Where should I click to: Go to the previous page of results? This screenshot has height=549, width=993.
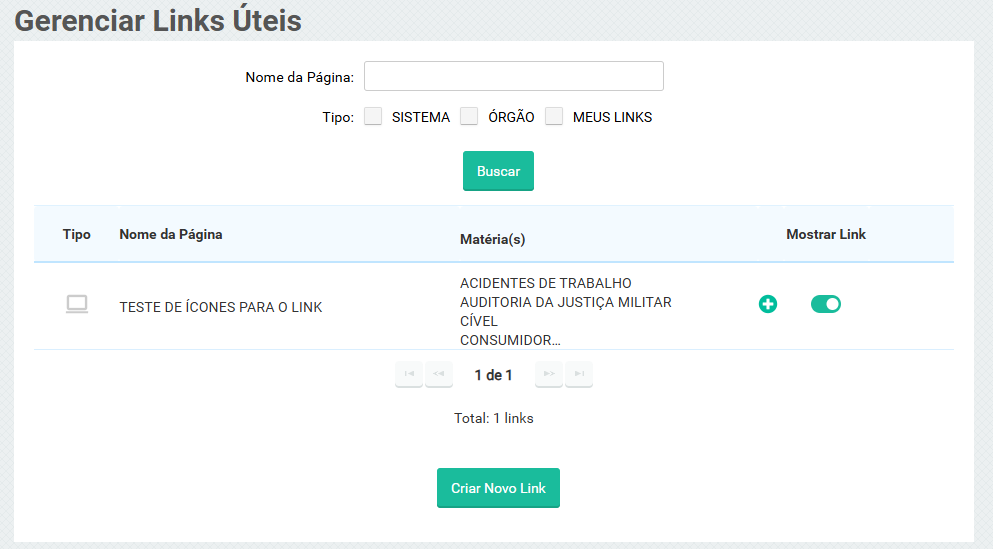(x=438, y=374)
